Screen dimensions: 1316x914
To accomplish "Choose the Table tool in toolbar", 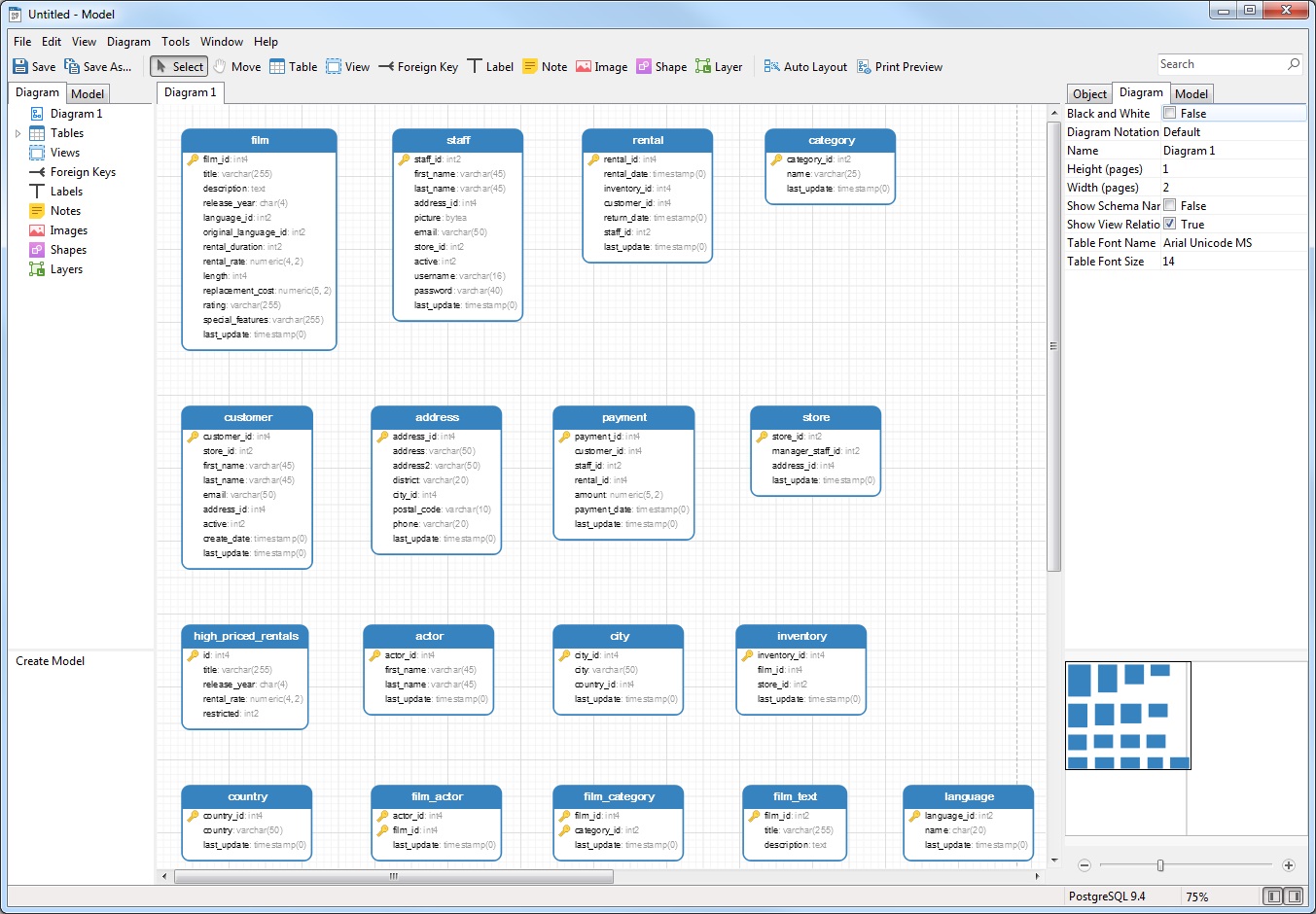I will coord(294,66).
